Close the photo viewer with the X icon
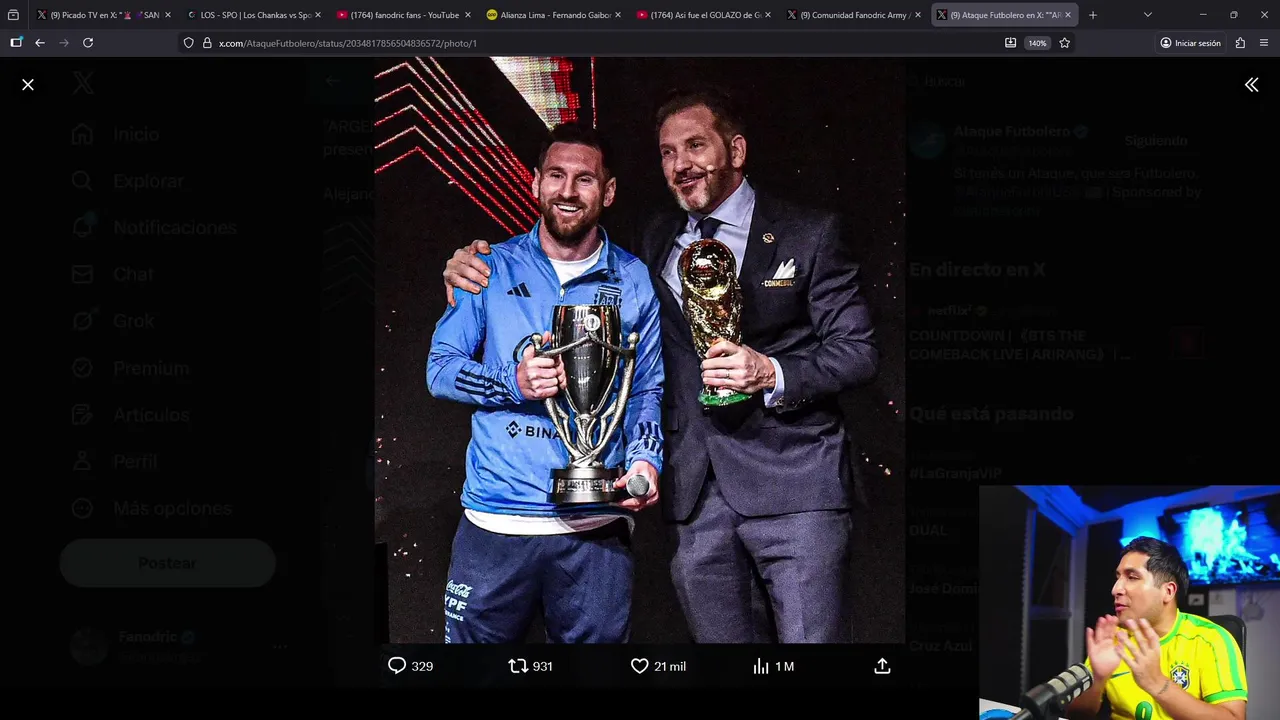1280x720 pixels. click(28, 85)
